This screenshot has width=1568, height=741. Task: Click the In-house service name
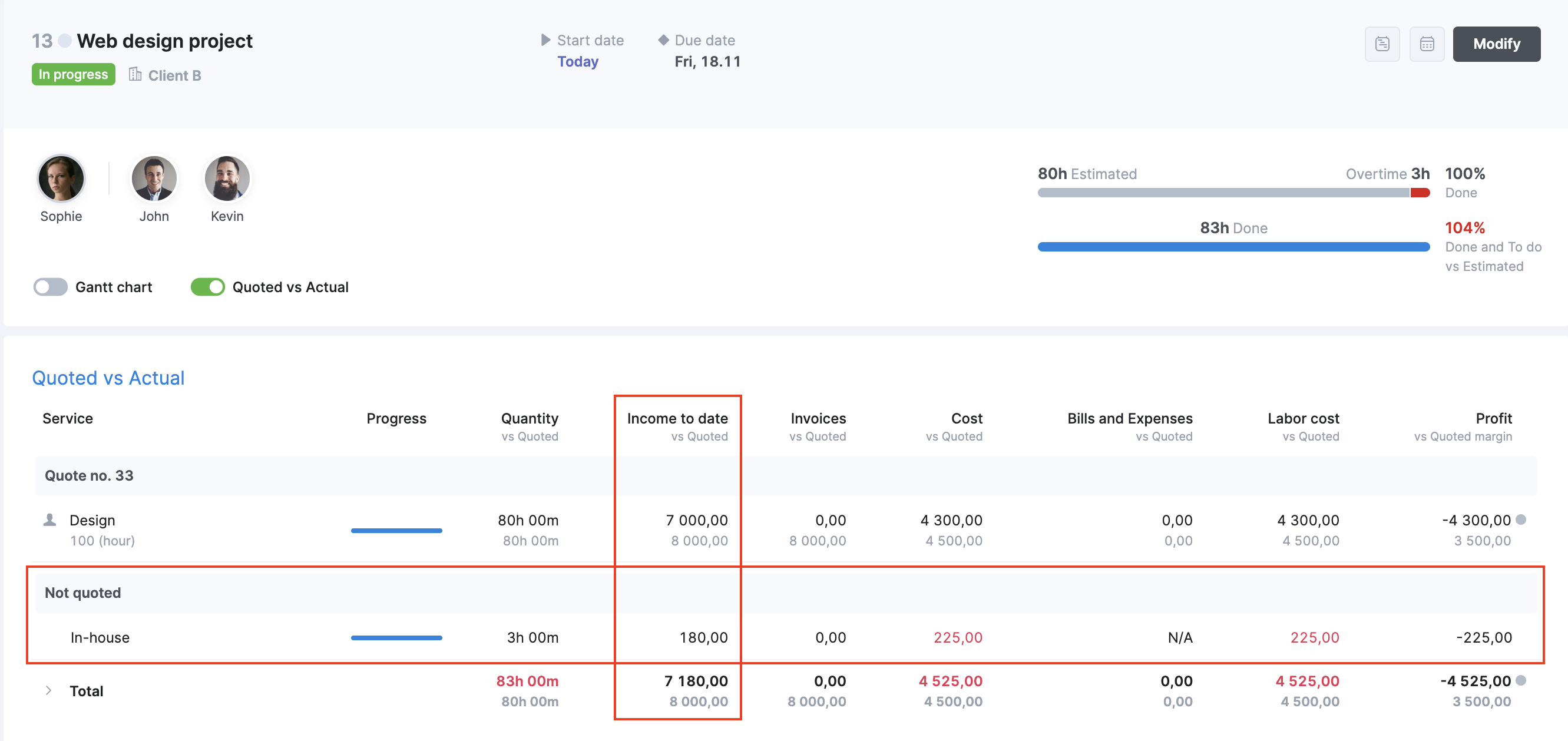click(x=100, y=637)
